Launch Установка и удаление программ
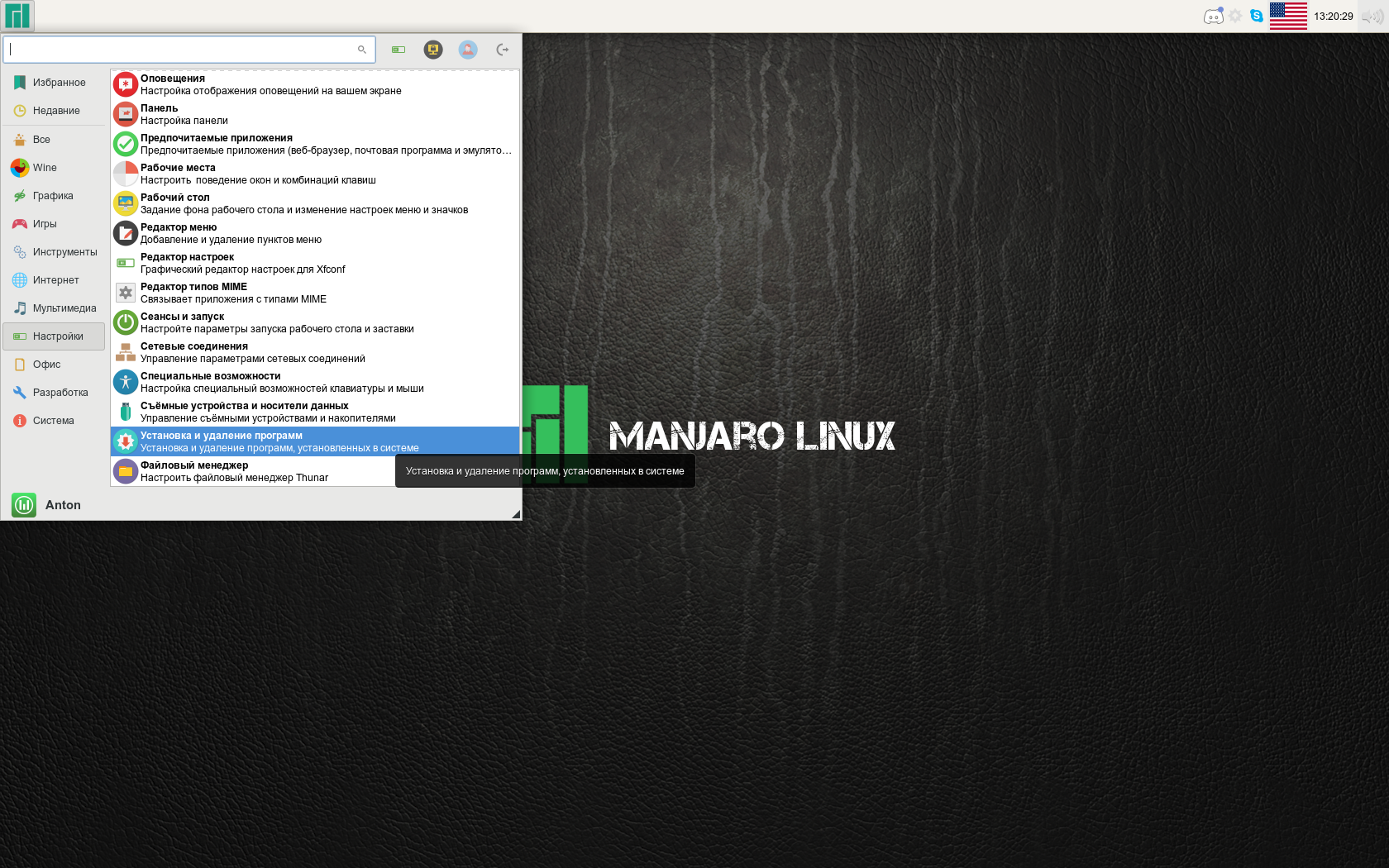Viewport: 1389px width, 868px height. click(x=315, y=441)
